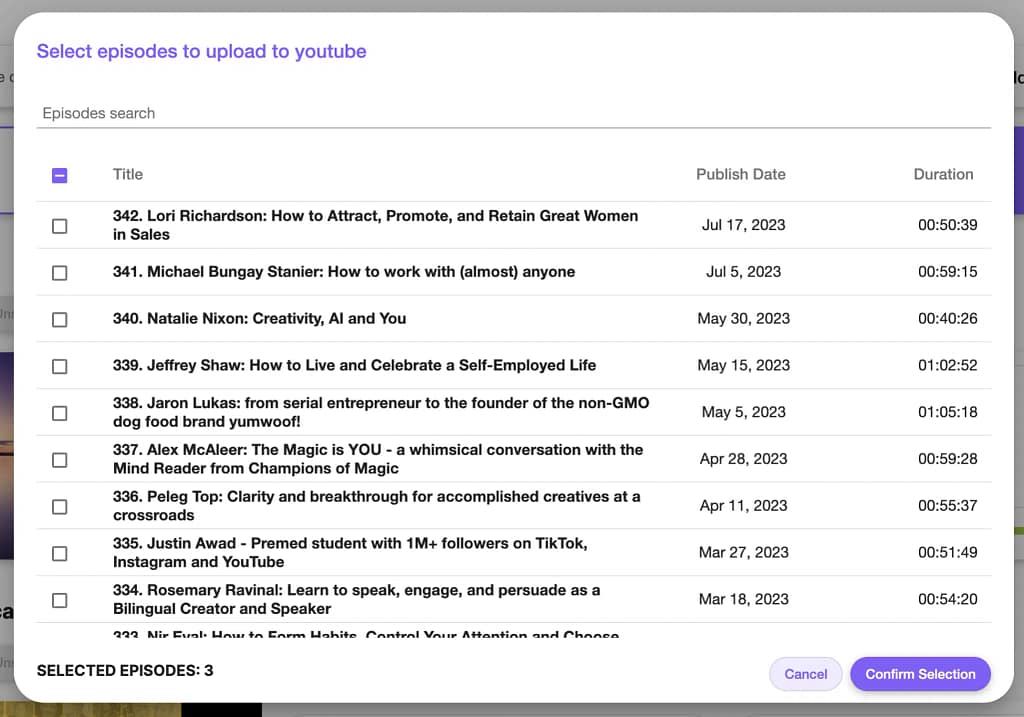1024x717 pixels.
Task: Select episode 337 Alex McAleer checkbox
Action: pyautogui.click(x=59, y=460)
